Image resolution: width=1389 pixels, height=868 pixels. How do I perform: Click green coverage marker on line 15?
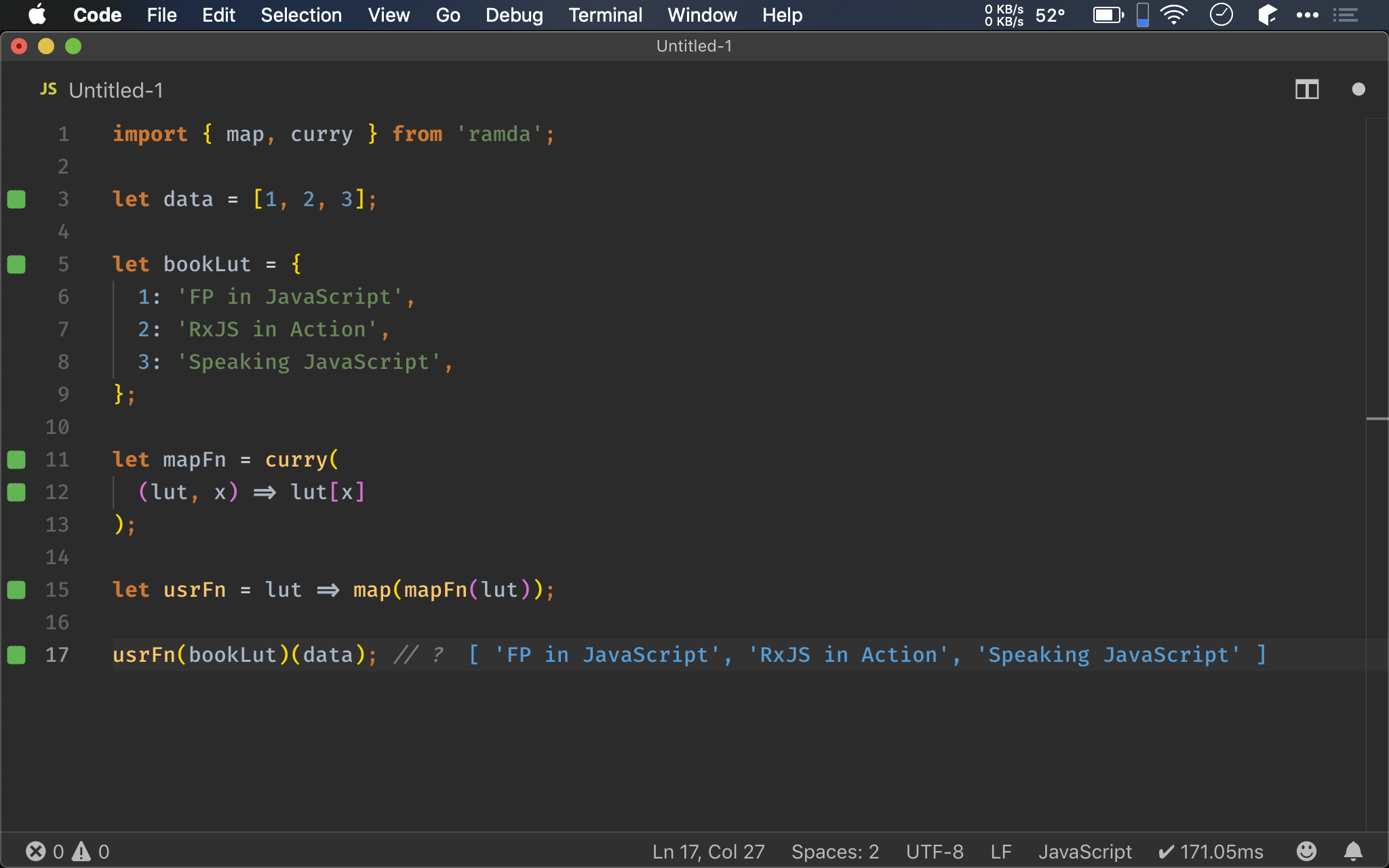pos(16,590)
